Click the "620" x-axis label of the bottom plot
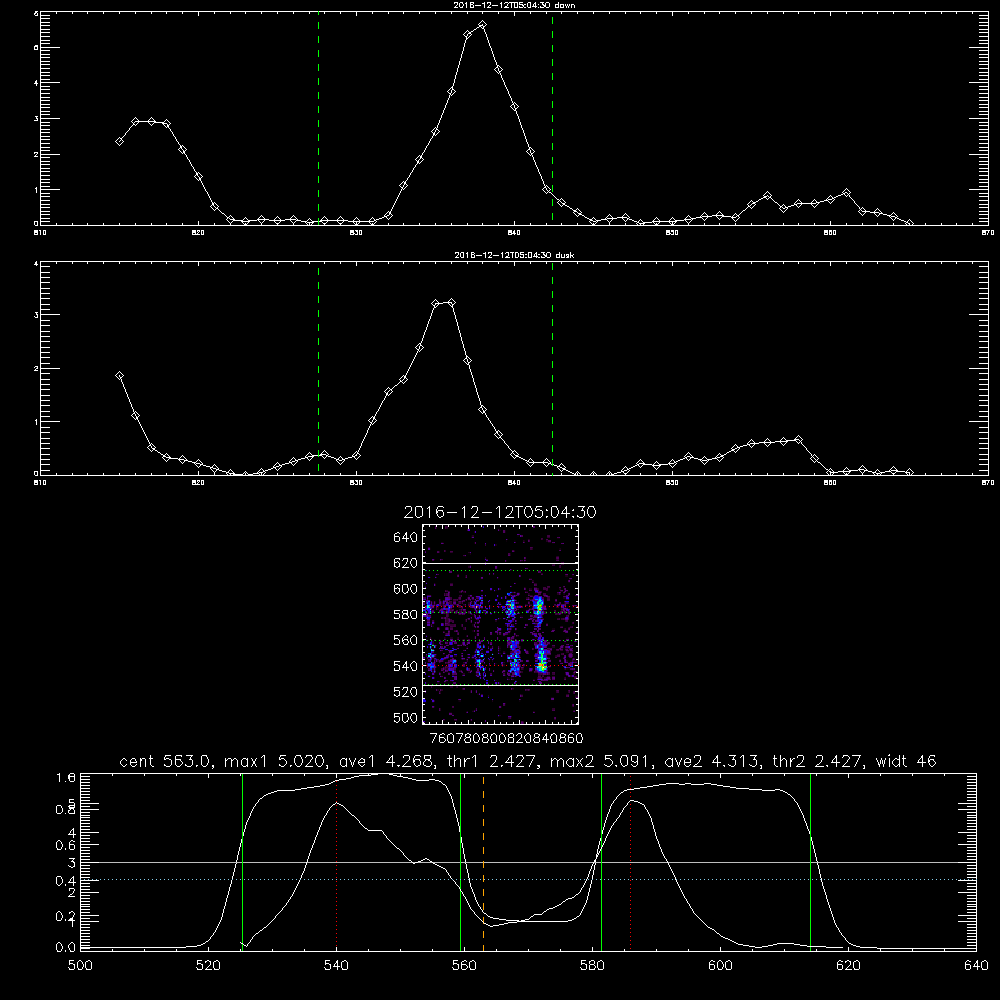This screenshot has width=1000, height=1000. [x=848, y=966]
